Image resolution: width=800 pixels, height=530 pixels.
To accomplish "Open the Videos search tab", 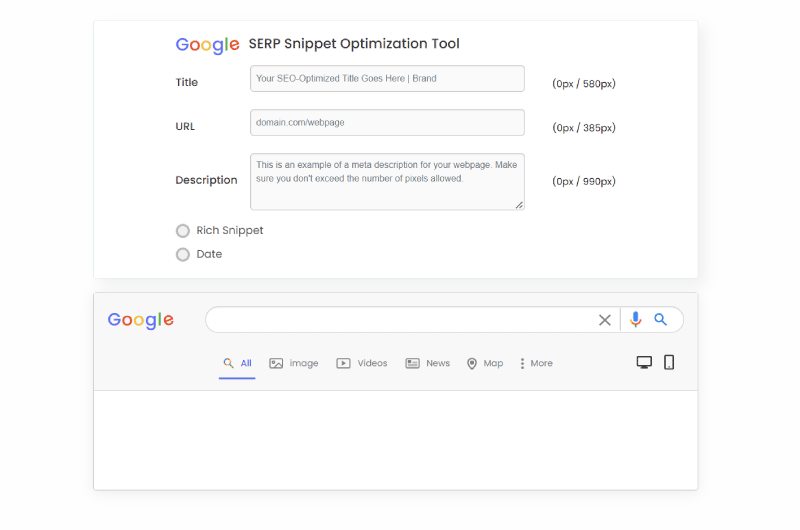I will (x=362, y=363).
